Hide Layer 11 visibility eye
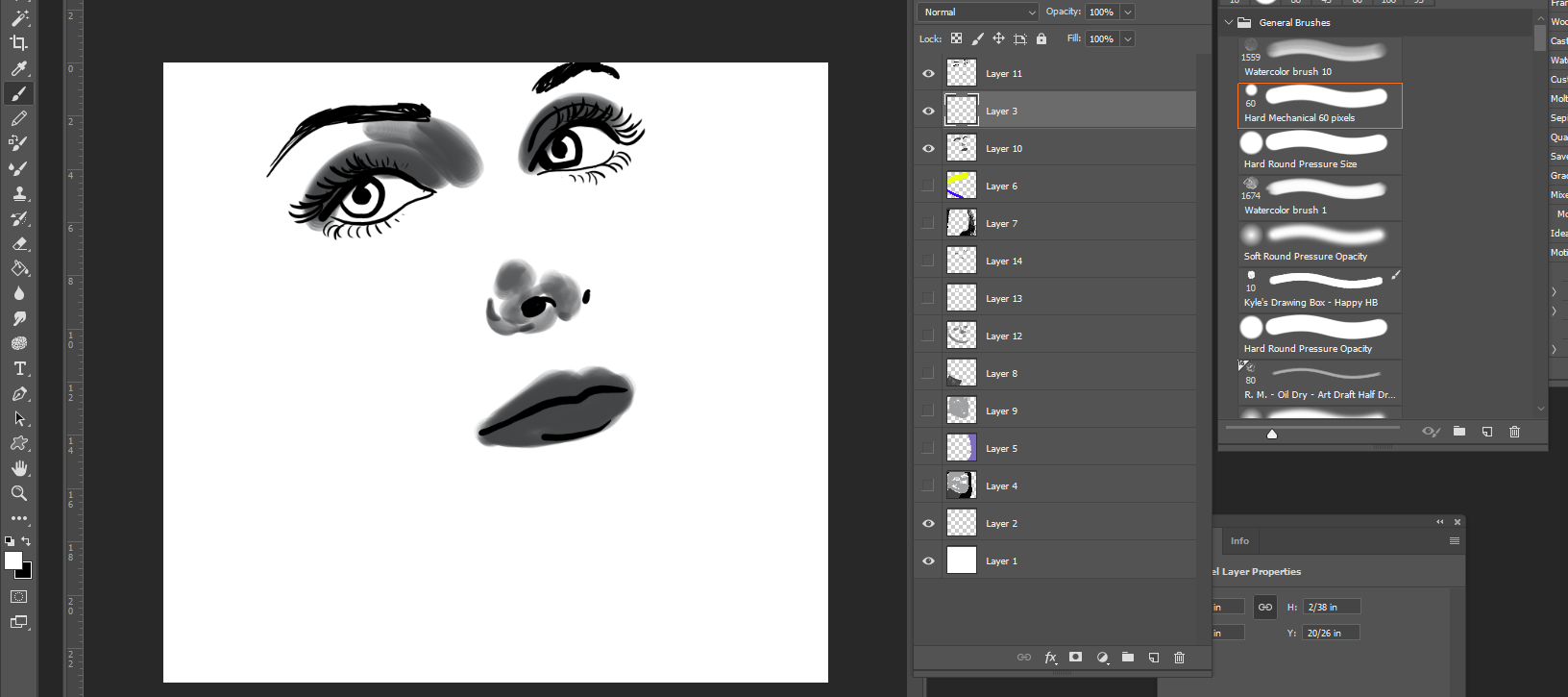 pos(928,74)
